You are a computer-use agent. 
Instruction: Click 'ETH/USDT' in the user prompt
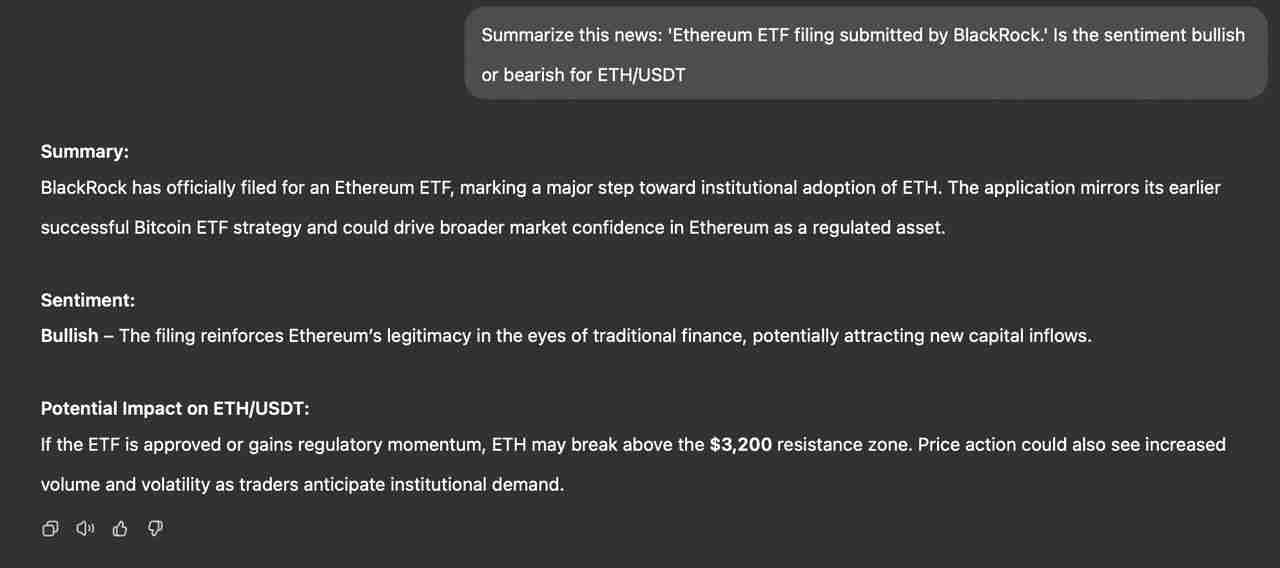tap(641, 75)
